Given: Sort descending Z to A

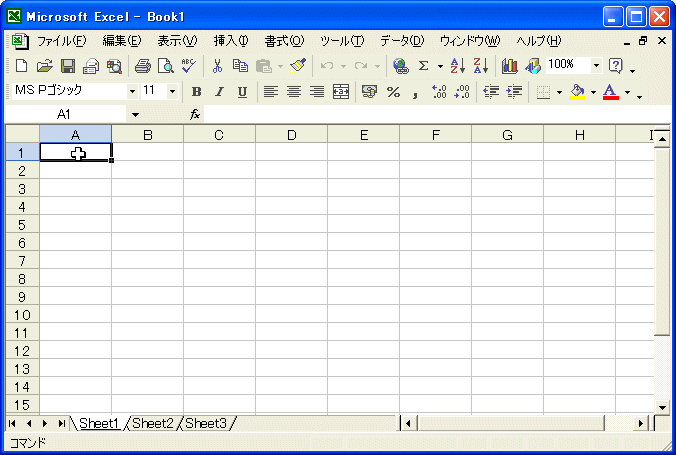Looking at the screenshot, I should [x=481, y=66].
